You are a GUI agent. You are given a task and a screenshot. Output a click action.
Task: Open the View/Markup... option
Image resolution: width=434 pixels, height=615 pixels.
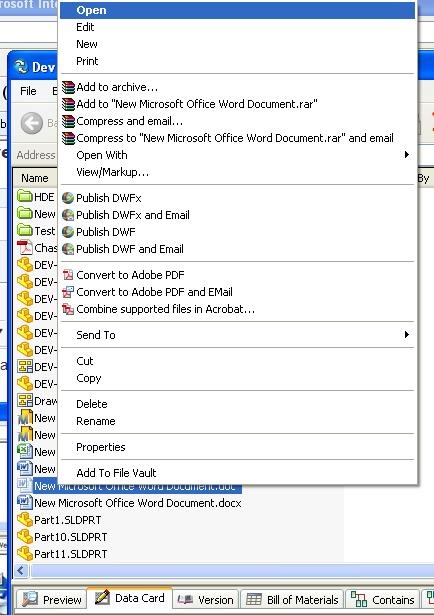(x=237, y=172)
